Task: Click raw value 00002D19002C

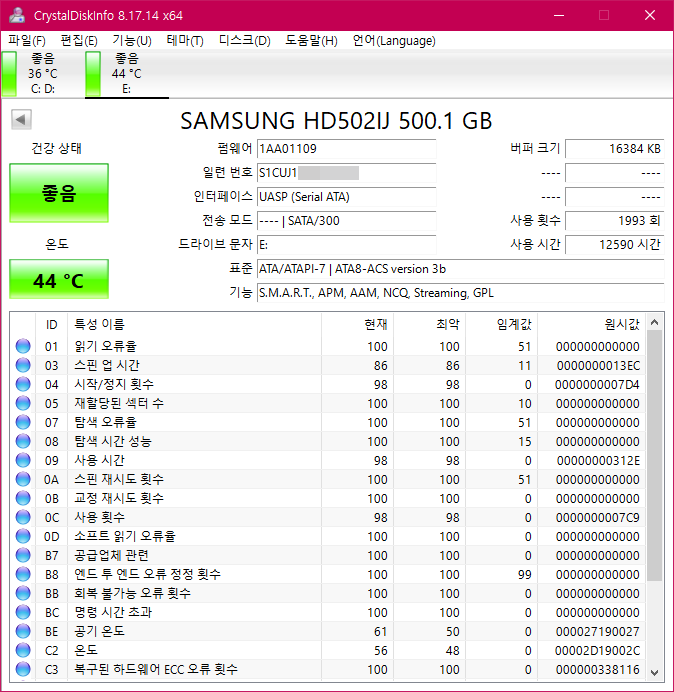Action: (597, 650)
